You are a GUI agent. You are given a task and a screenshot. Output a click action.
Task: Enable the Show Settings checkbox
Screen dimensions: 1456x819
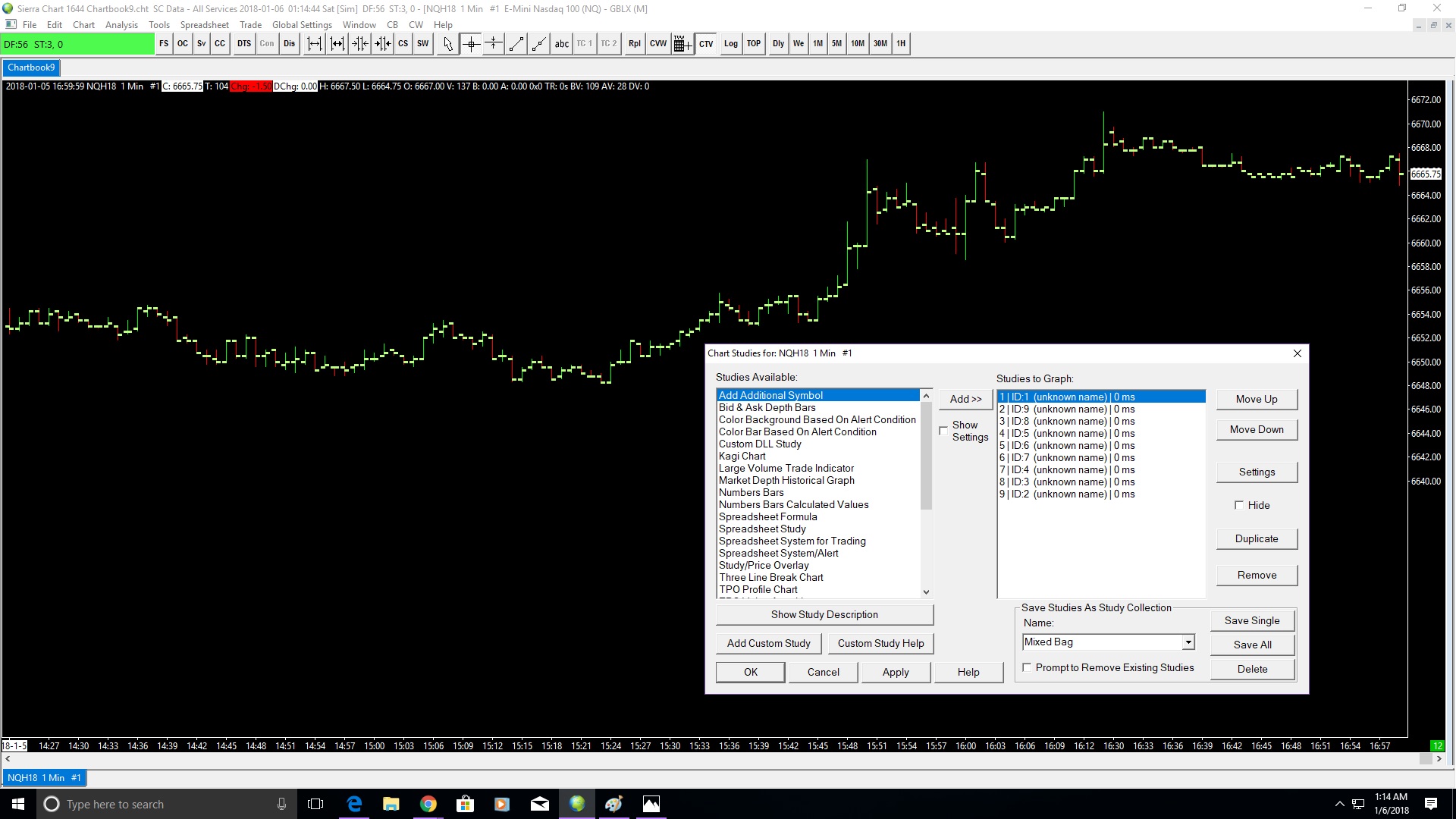(943, 431)
